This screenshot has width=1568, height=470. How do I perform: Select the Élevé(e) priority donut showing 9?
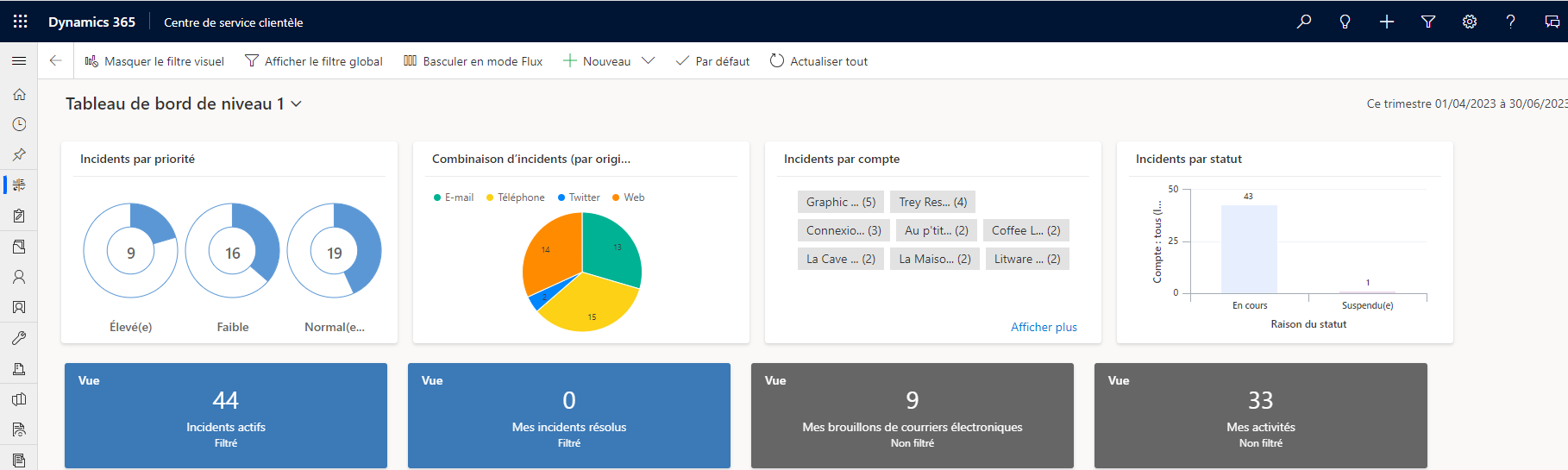point(130,251)
